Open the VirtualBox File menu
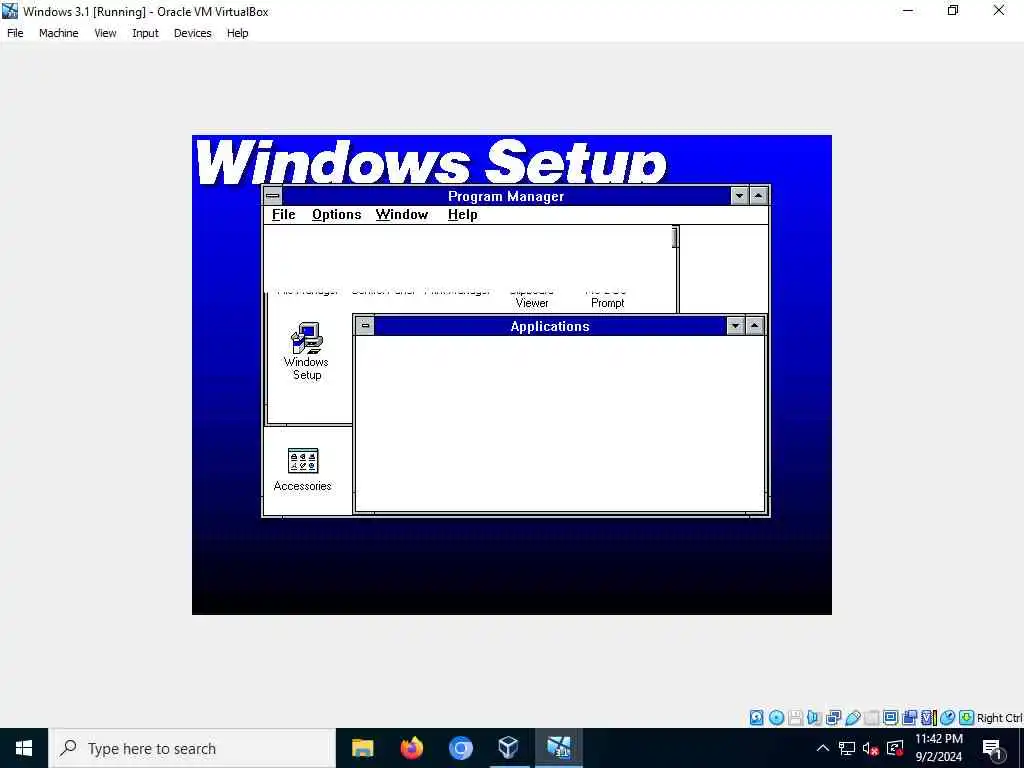 pos(15,33)
